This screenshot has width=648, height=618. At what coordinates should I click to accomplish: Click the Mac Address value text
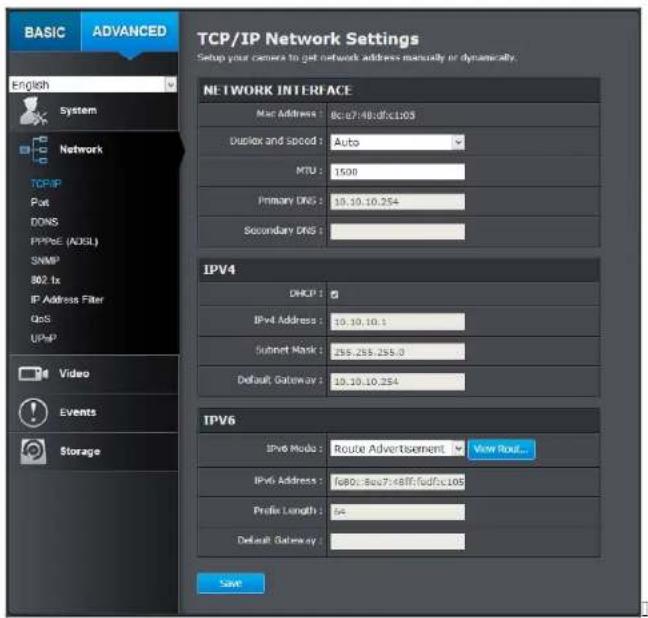372,115
